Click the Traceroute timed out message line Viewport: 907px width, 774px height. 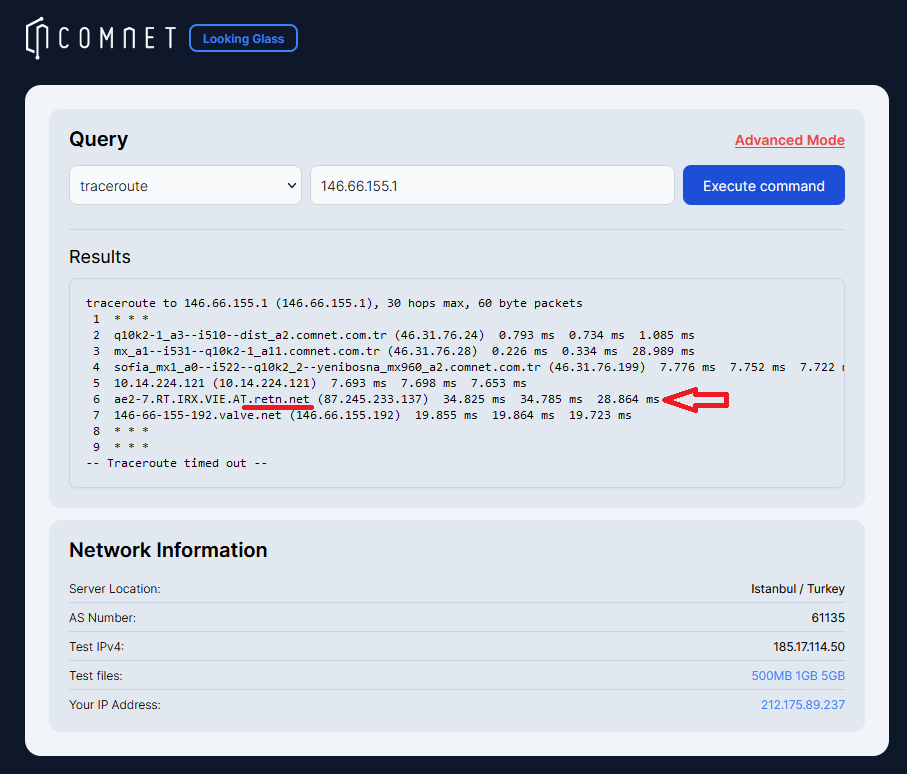click(177, 463)
